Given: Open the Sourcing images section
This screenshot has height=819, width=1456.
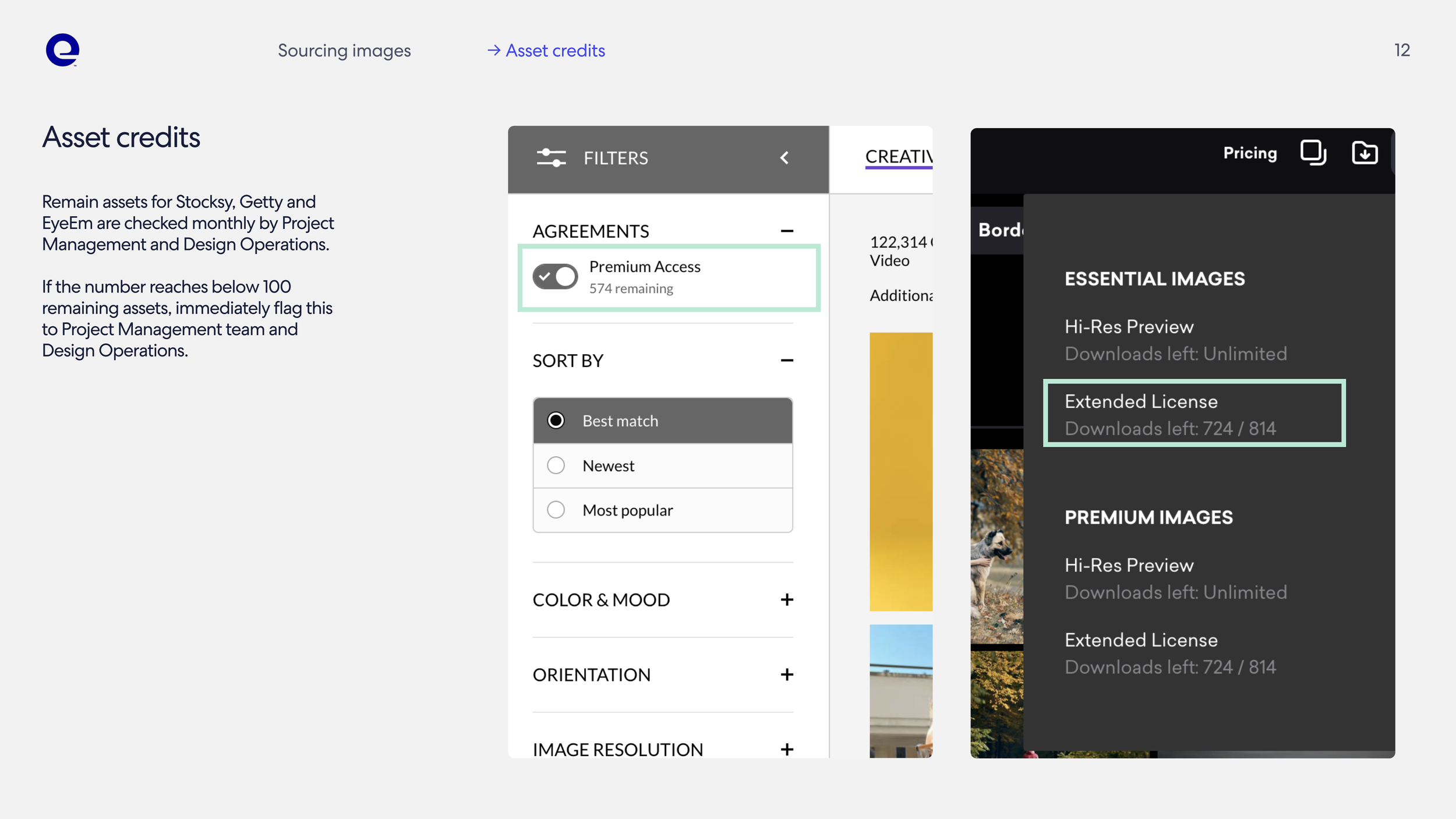Looking at the screenshot, I should (344, 51).
